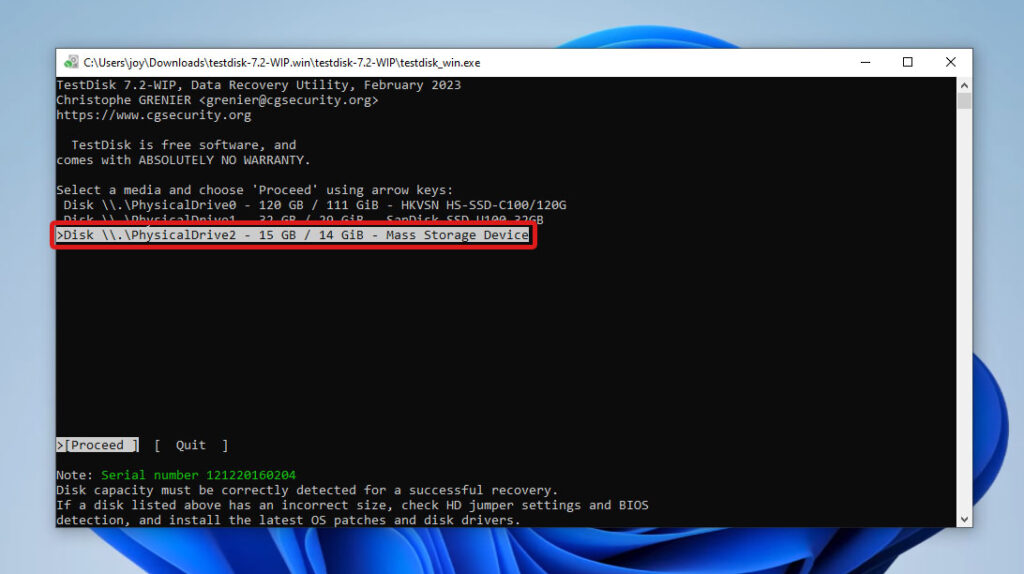Choose the Proceed option
1024x574 pixels.
pos(97,445)
